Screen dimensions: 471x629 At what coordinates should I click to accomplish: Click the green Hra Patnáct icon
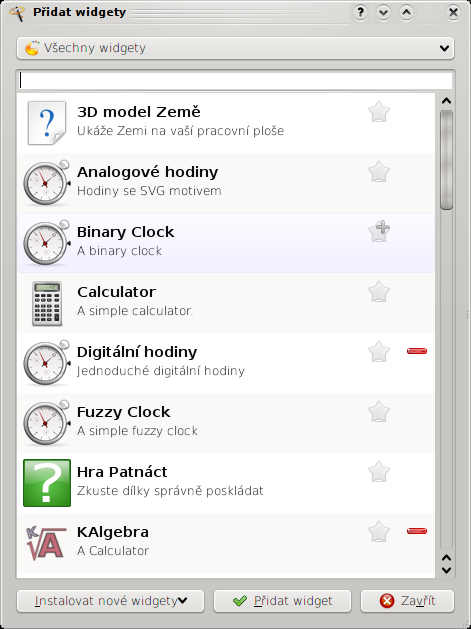tap(47, 483)
